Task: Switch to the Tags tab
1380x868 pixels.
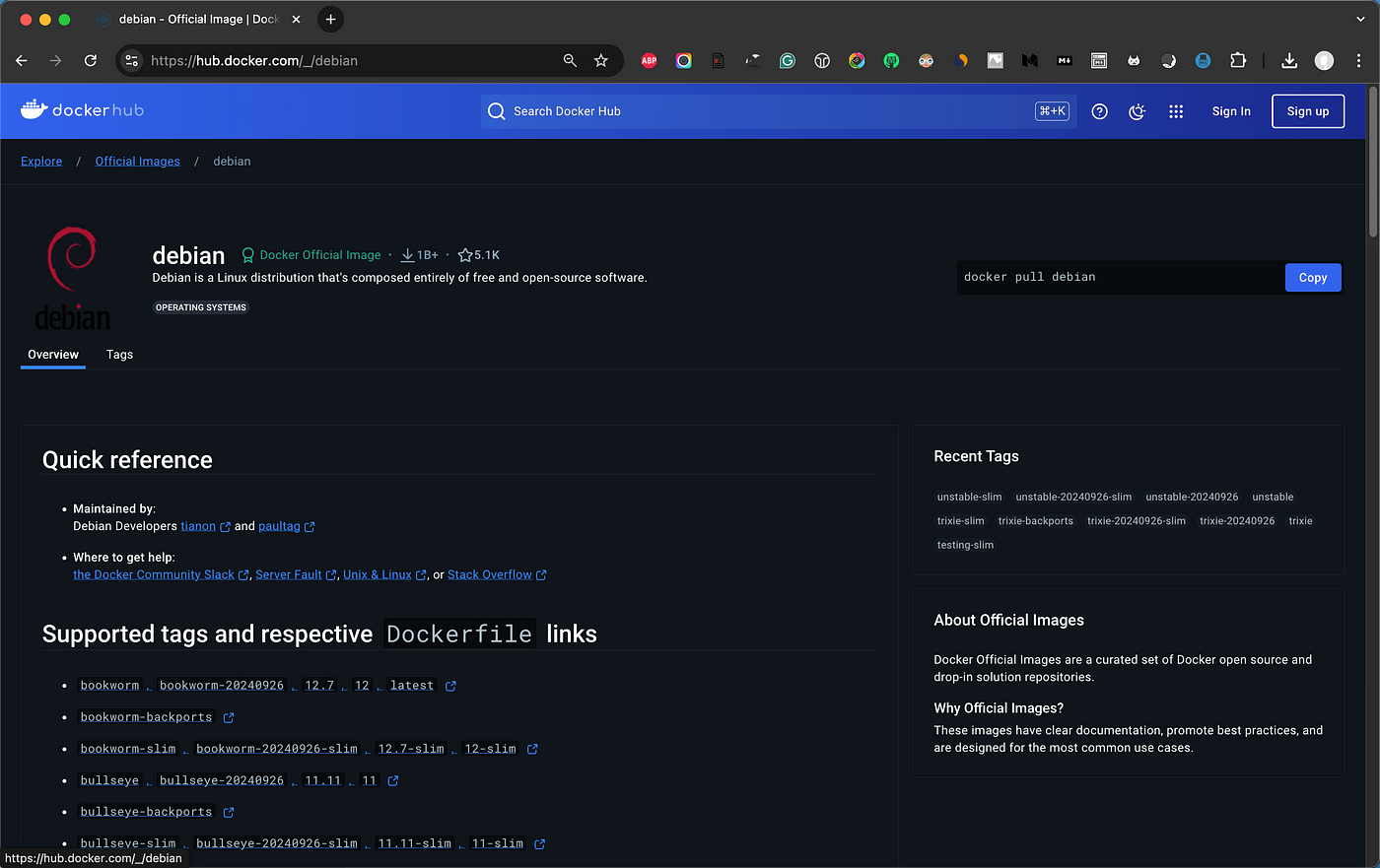Action: point(119,355)
